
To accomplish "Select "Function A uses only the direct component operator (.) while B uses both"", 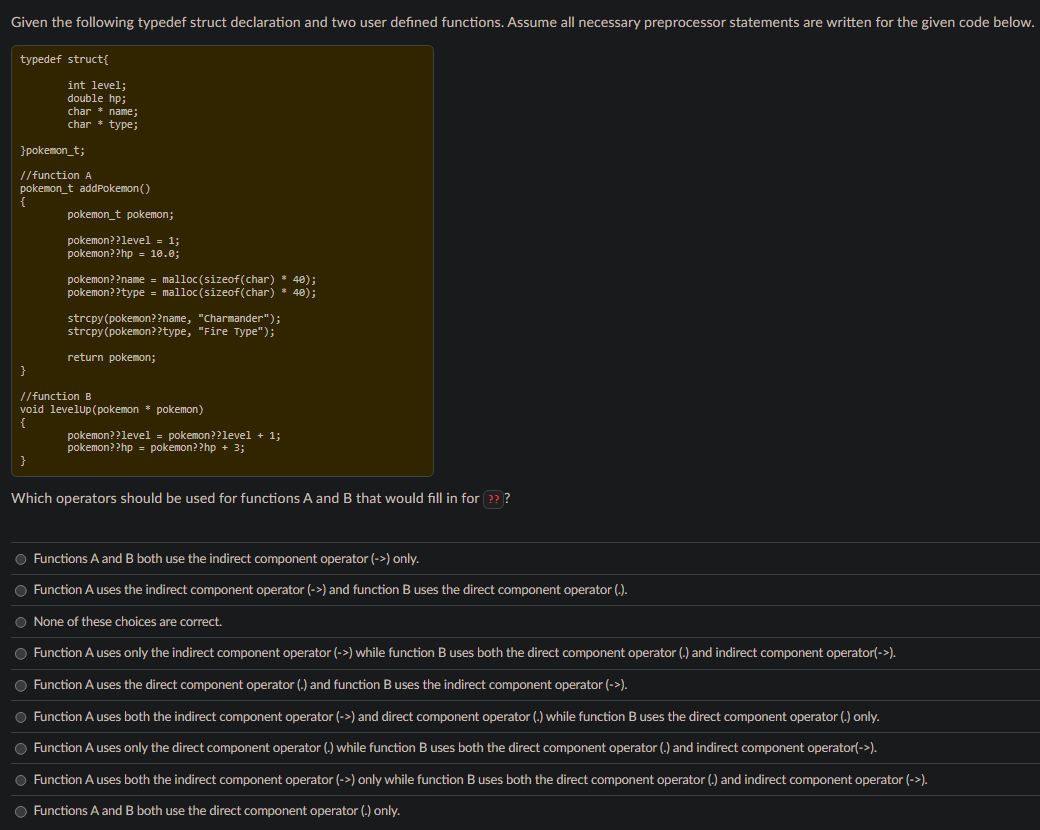I will (x=21, y=747).
